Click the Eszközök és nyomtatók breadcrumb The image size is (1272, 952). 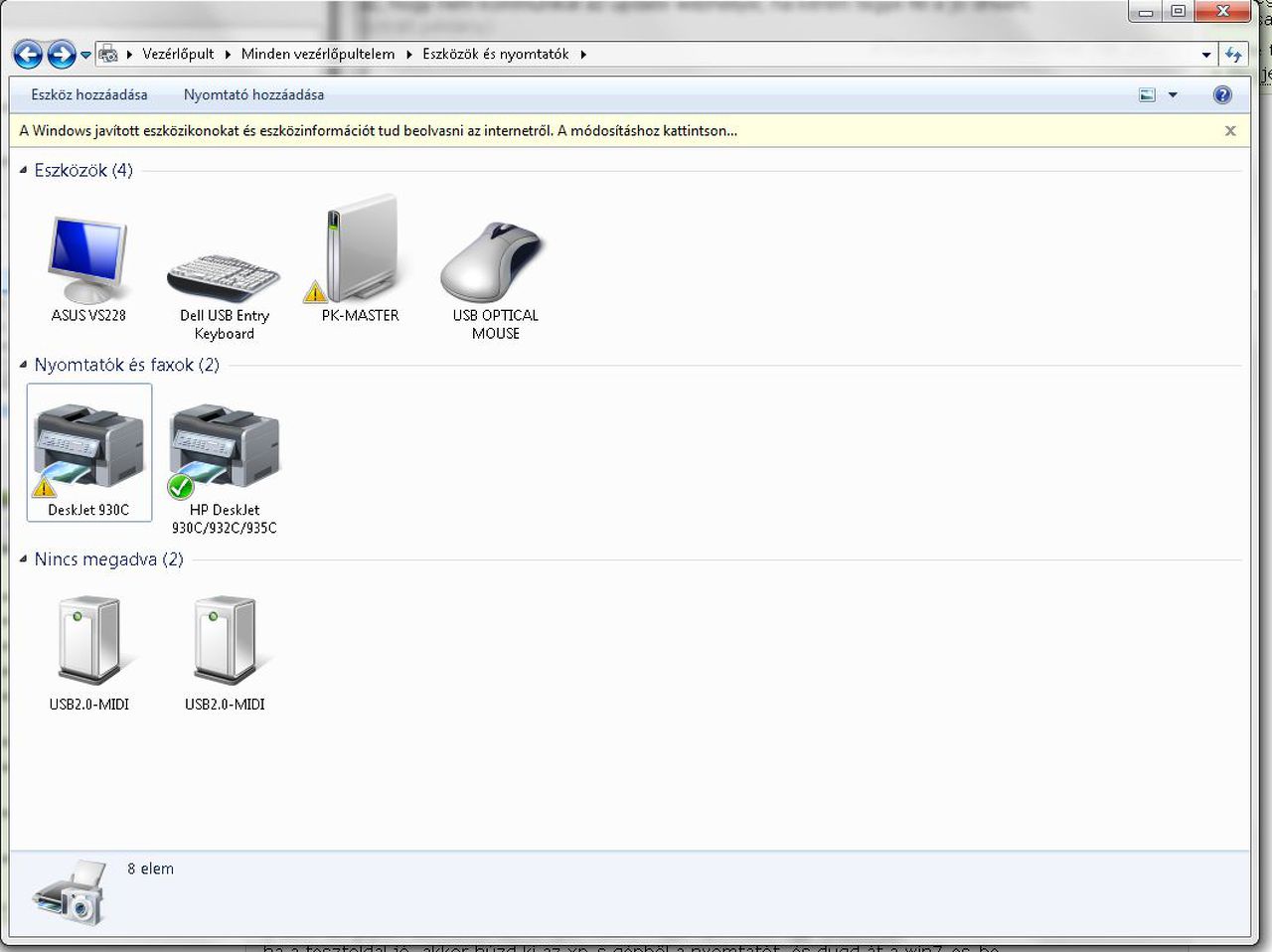(x=496, y=54)
